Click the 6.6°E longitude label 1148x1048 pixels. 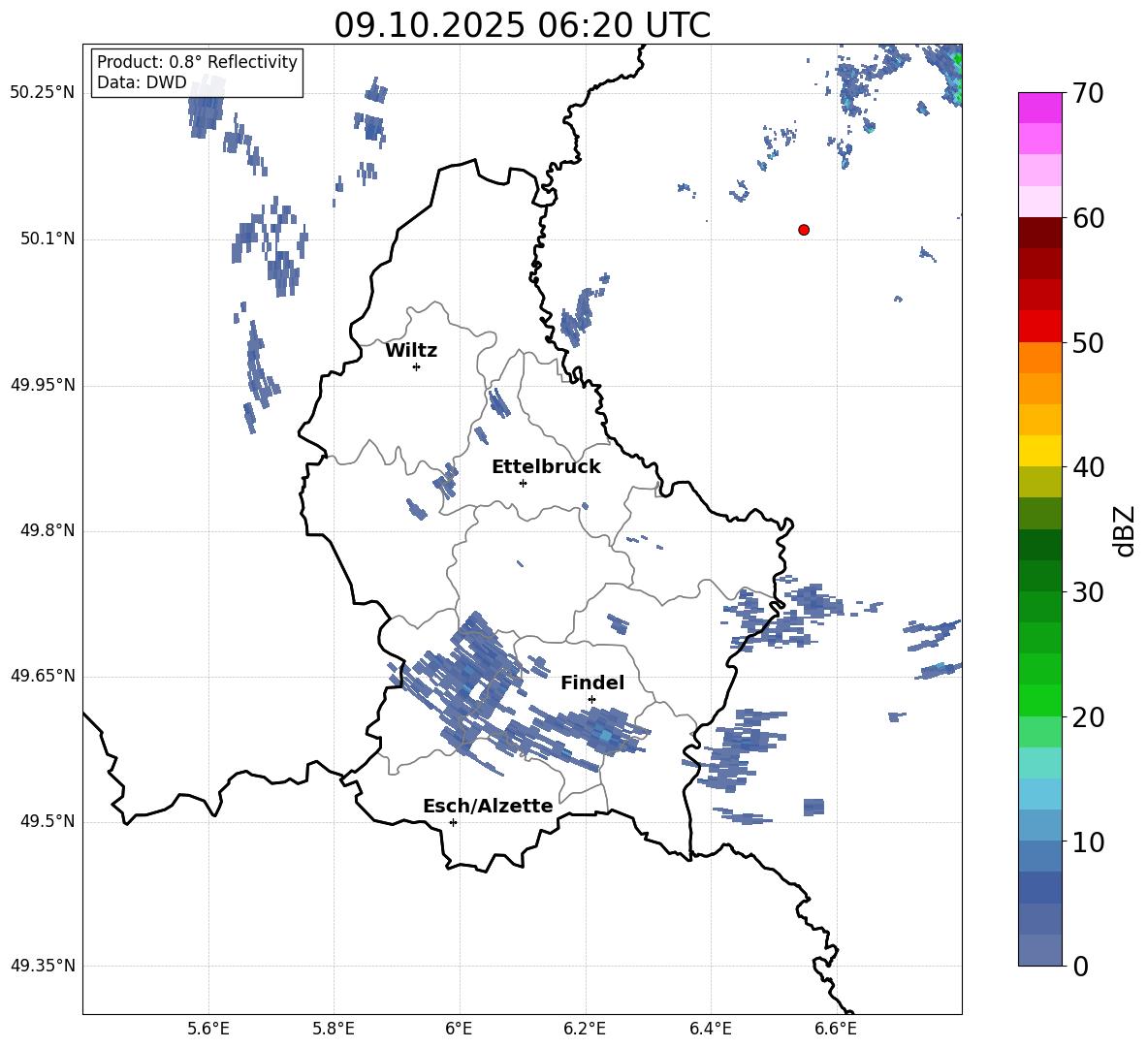click(x=836, y=1029)
